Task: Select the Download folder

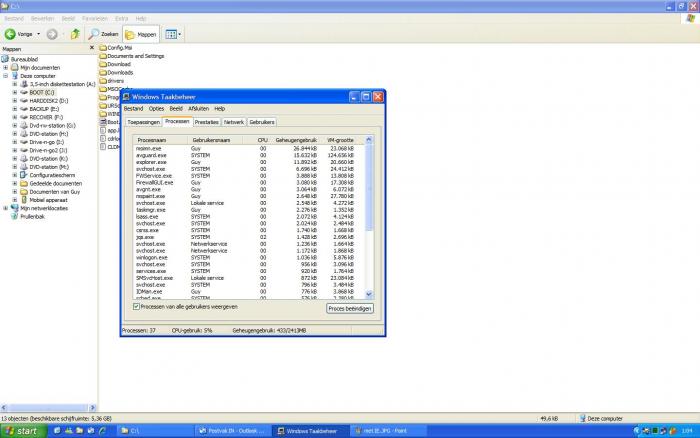Action: [115, 64]
